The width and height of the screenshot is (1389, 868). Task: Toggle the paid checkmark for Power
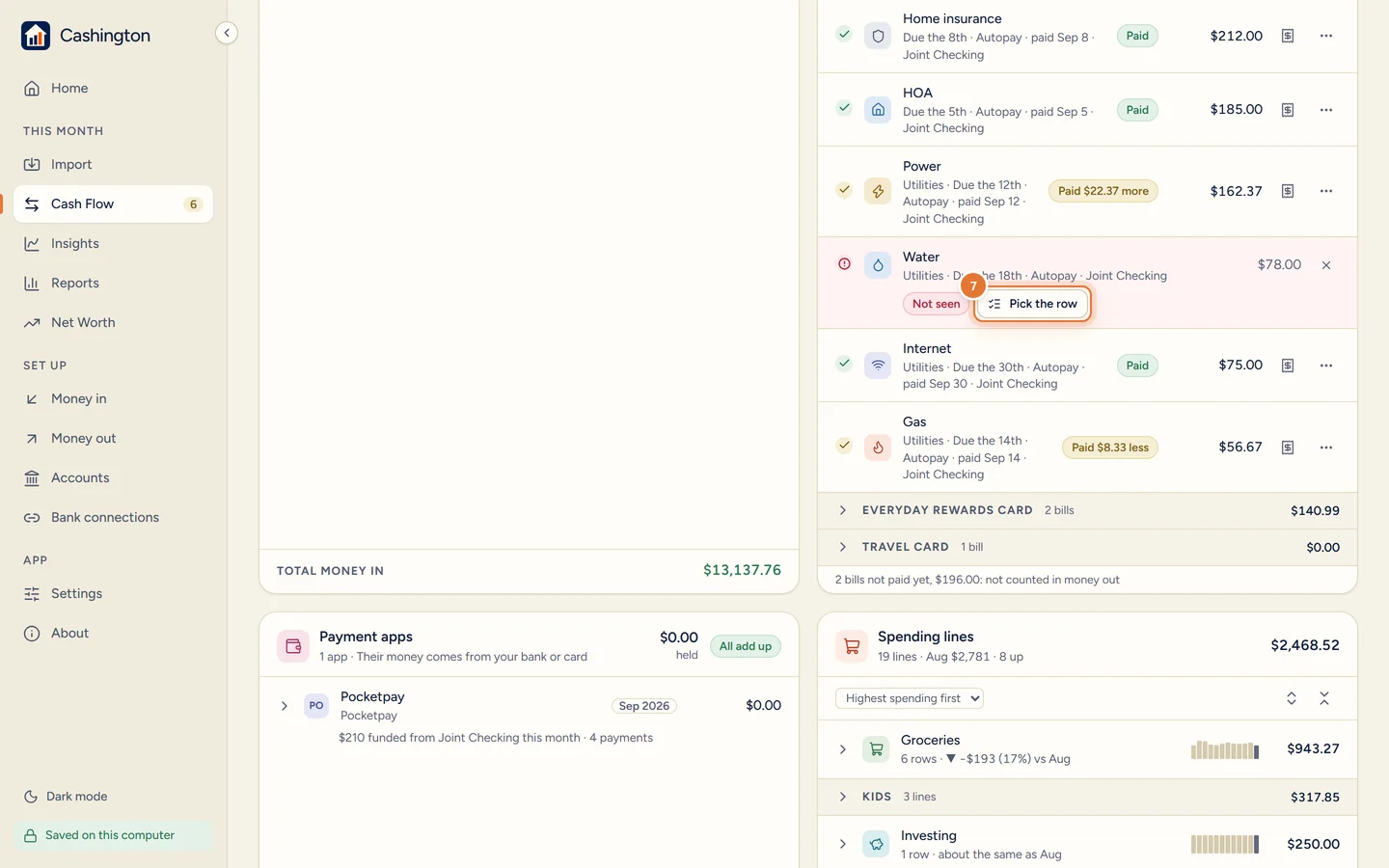[x=844, y=190]
